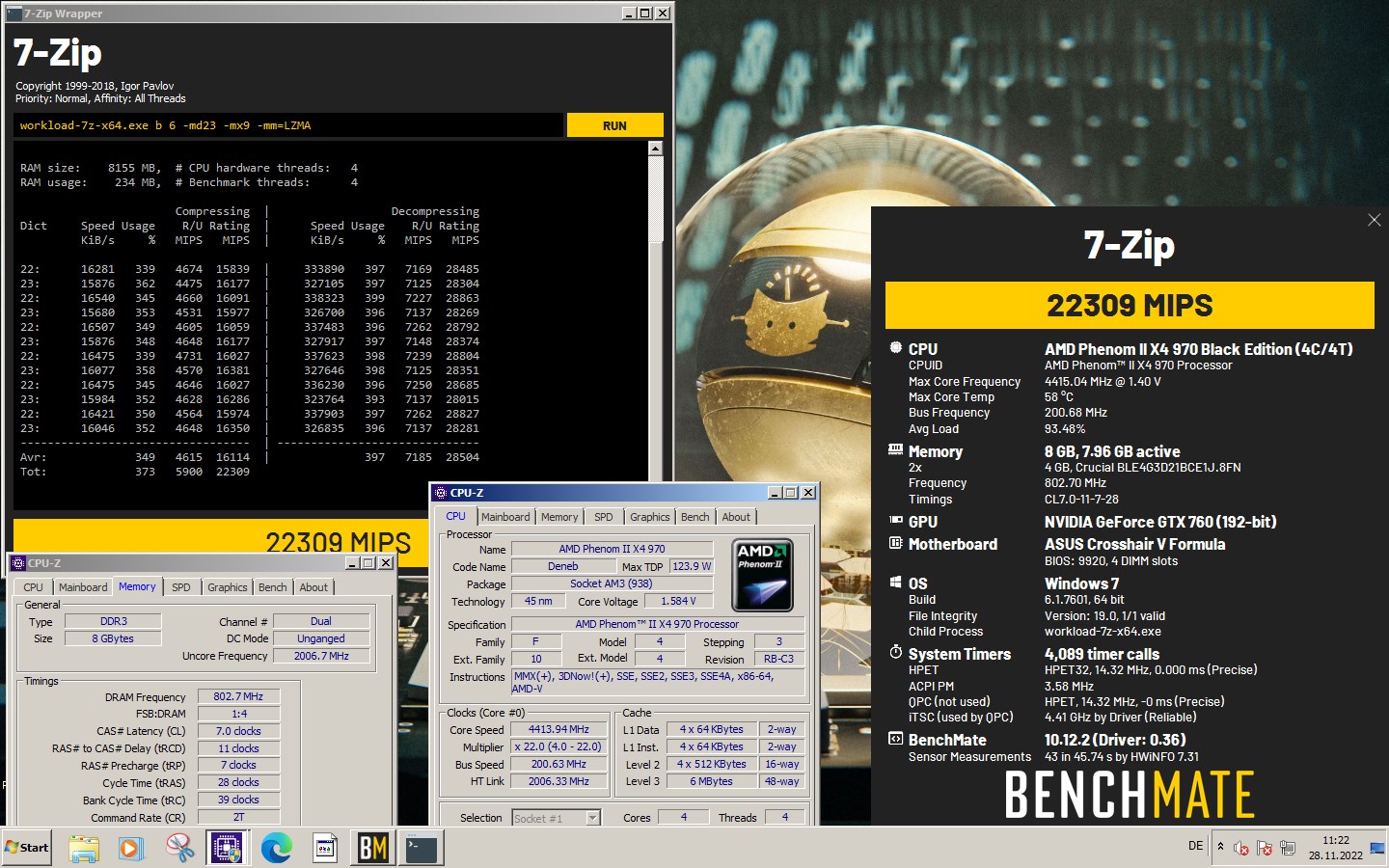Click the memory CPU-Z window title icon
This screenshot has height=868, width=1389.
18,563
